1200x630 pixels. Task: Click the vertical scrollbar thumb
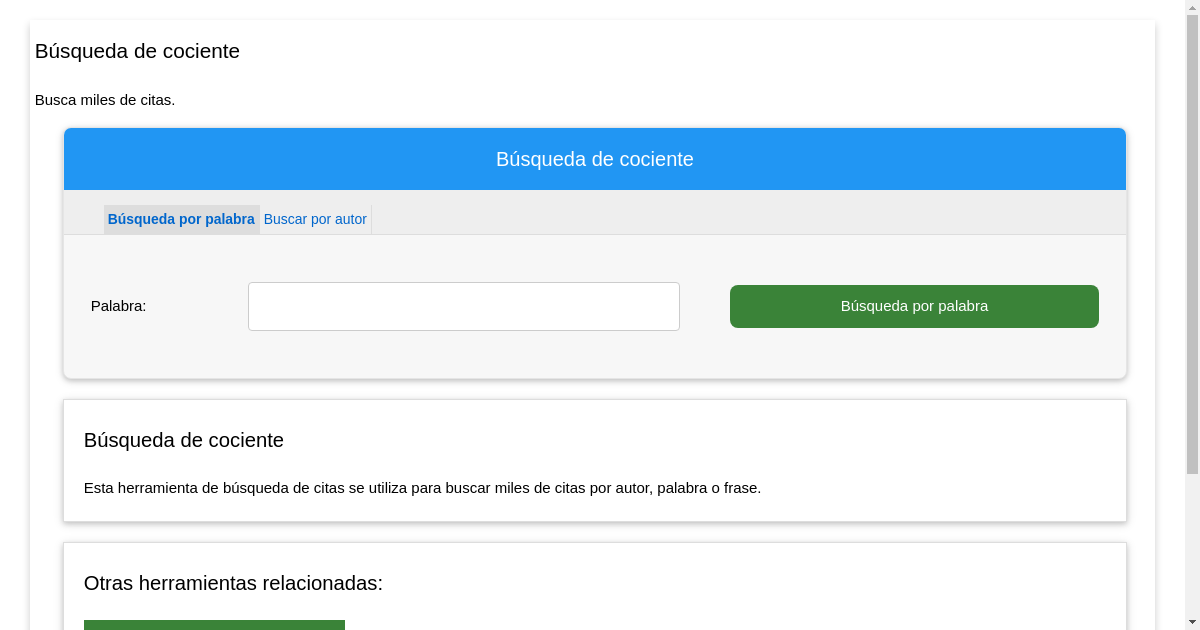point(1192,240)
